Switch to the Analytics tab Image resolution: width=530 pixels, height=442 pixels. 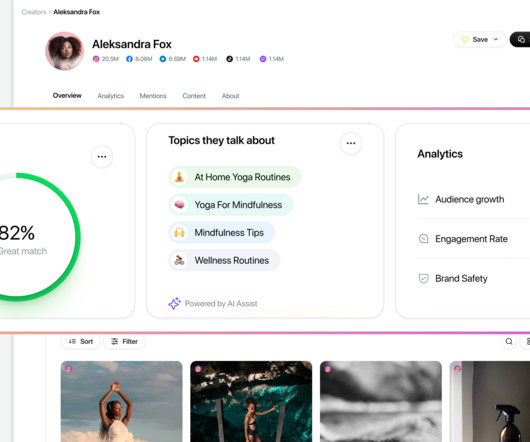point(111,96)
